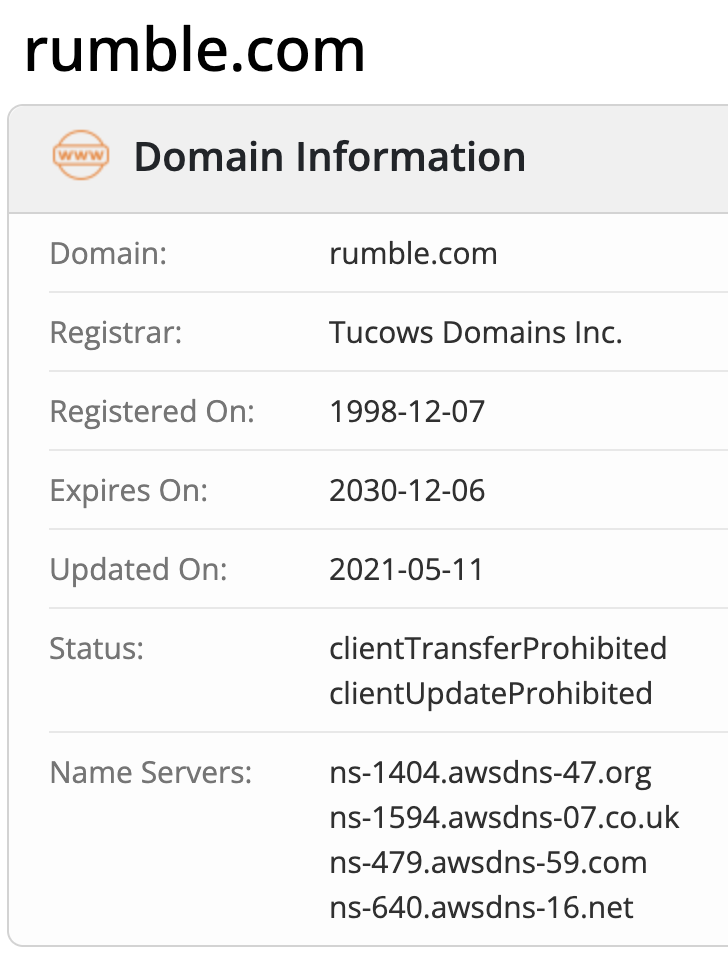Viewport: 728px width, 966px height.
Task: Click name server ns-640.awsdns-16.net
Action: coord(482,907)
